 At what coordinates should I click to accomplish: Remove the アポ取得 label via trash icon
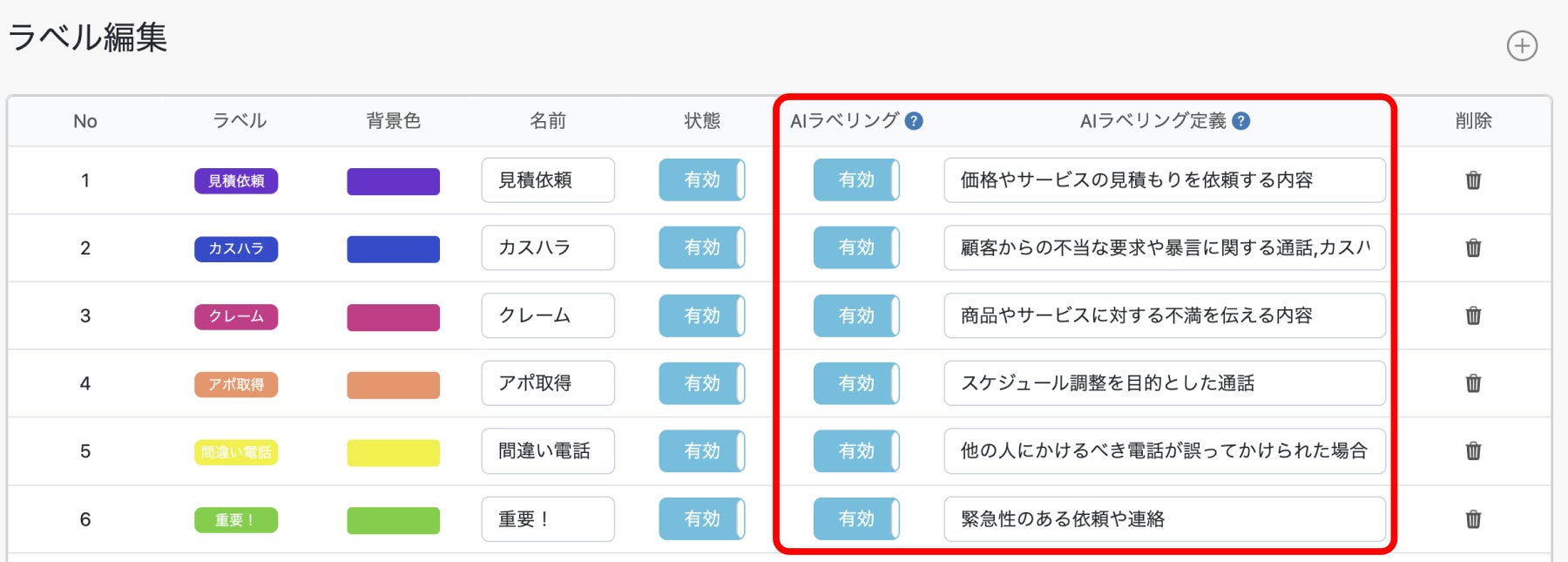pos(1473,383)
